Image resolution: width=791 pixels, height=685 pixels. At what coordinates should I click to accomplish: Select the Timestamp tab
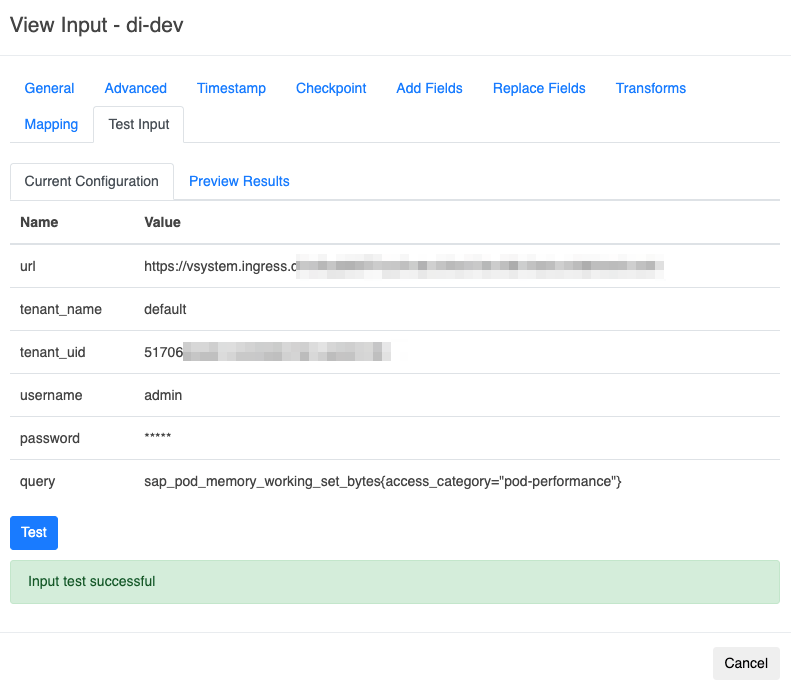pyautogui.click(x=231, y=88)
